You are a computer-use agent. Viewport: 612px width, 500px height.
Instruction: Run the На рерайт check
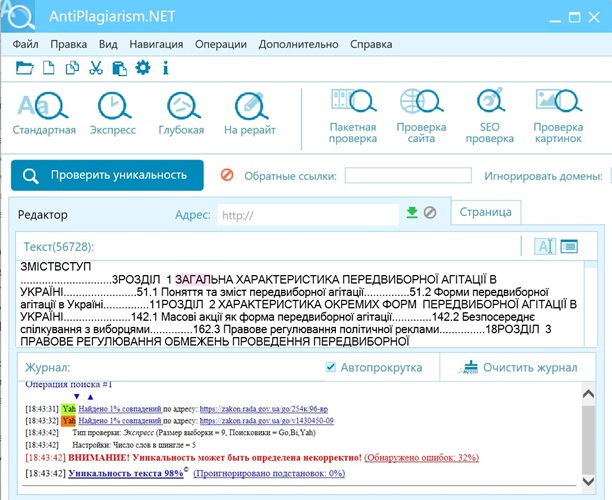[250, 114]
